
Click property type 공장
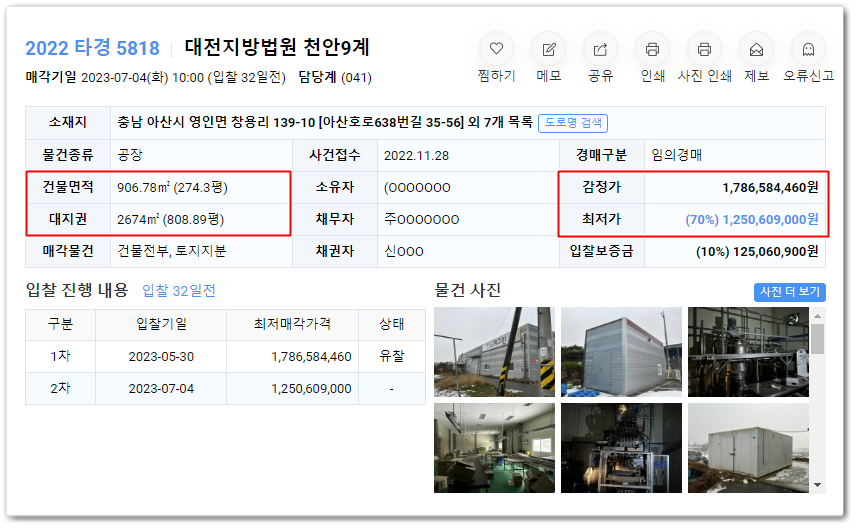point(130,156)
